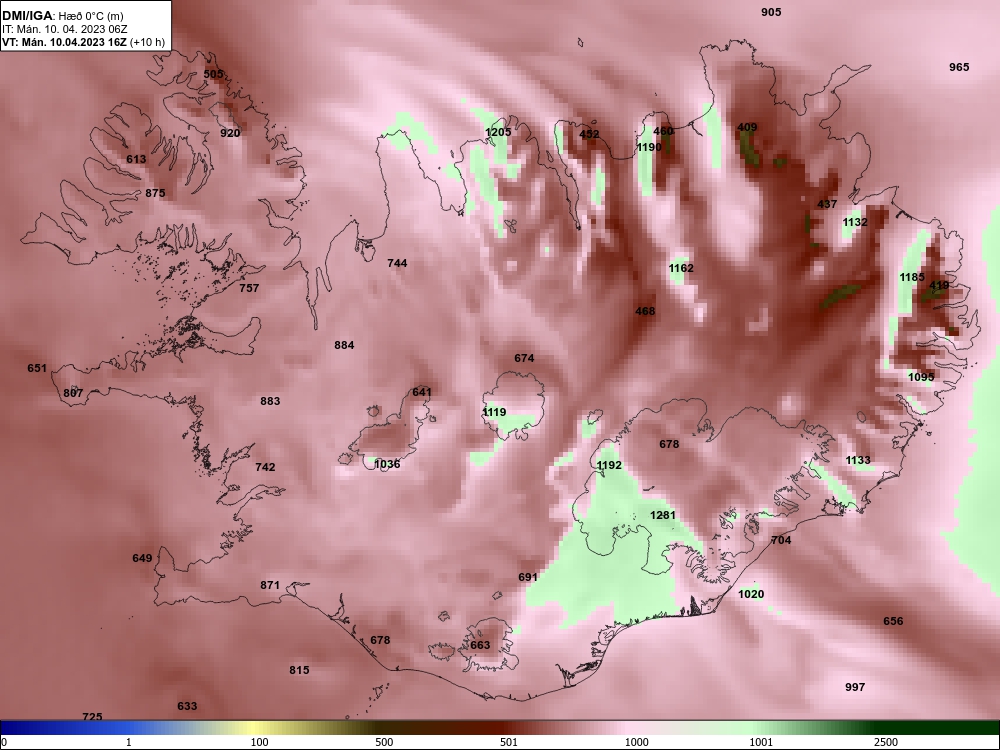Click the 1185 map value

click(x=912, y=277)
